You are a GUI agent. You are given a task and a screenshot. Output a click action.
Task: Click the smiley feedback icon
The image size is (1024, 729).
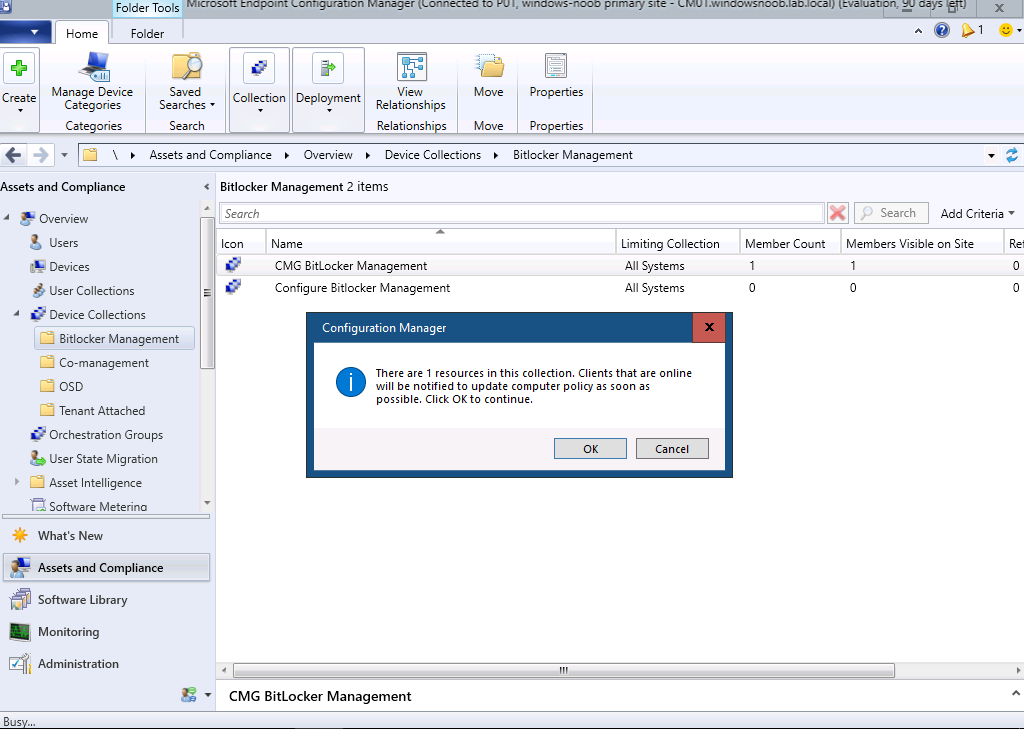pyautogui.click(x=1006, y=30)
